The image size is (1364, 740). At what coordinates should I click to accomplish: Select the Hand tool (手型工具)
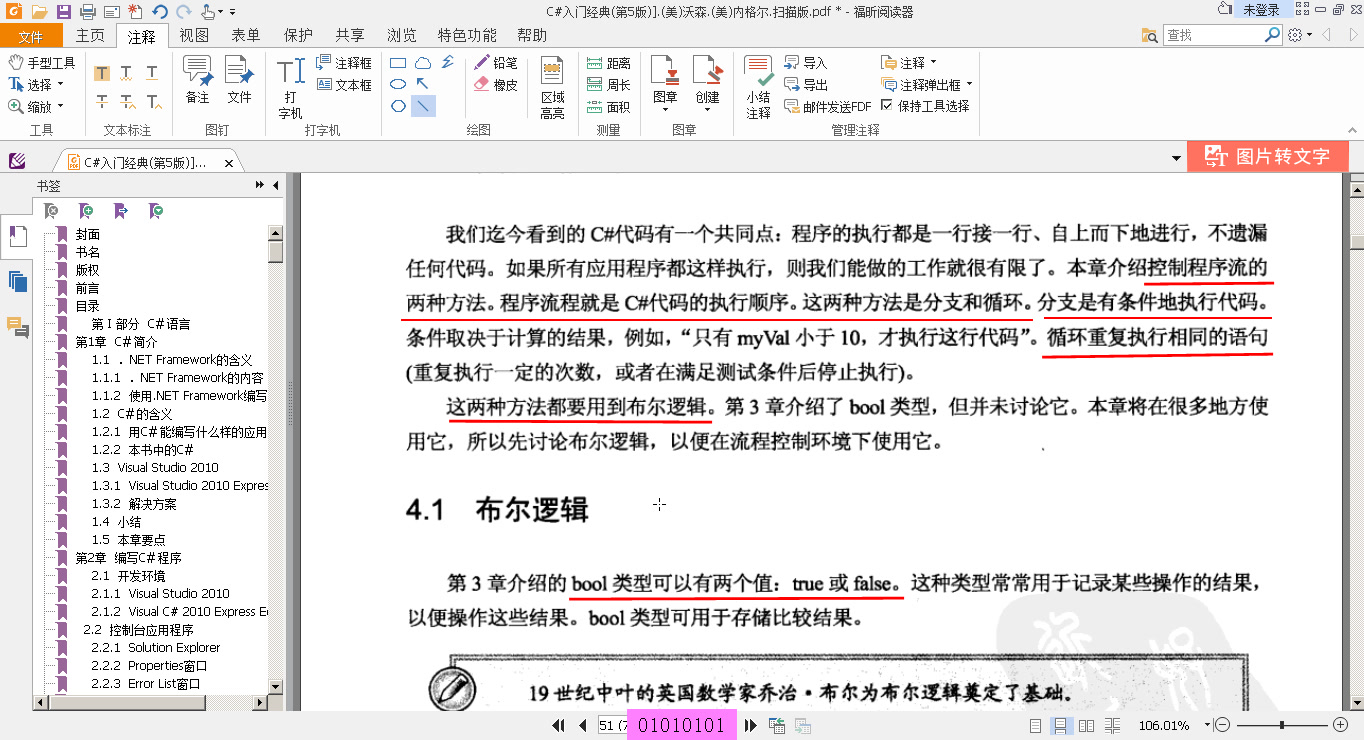[41, 63]
